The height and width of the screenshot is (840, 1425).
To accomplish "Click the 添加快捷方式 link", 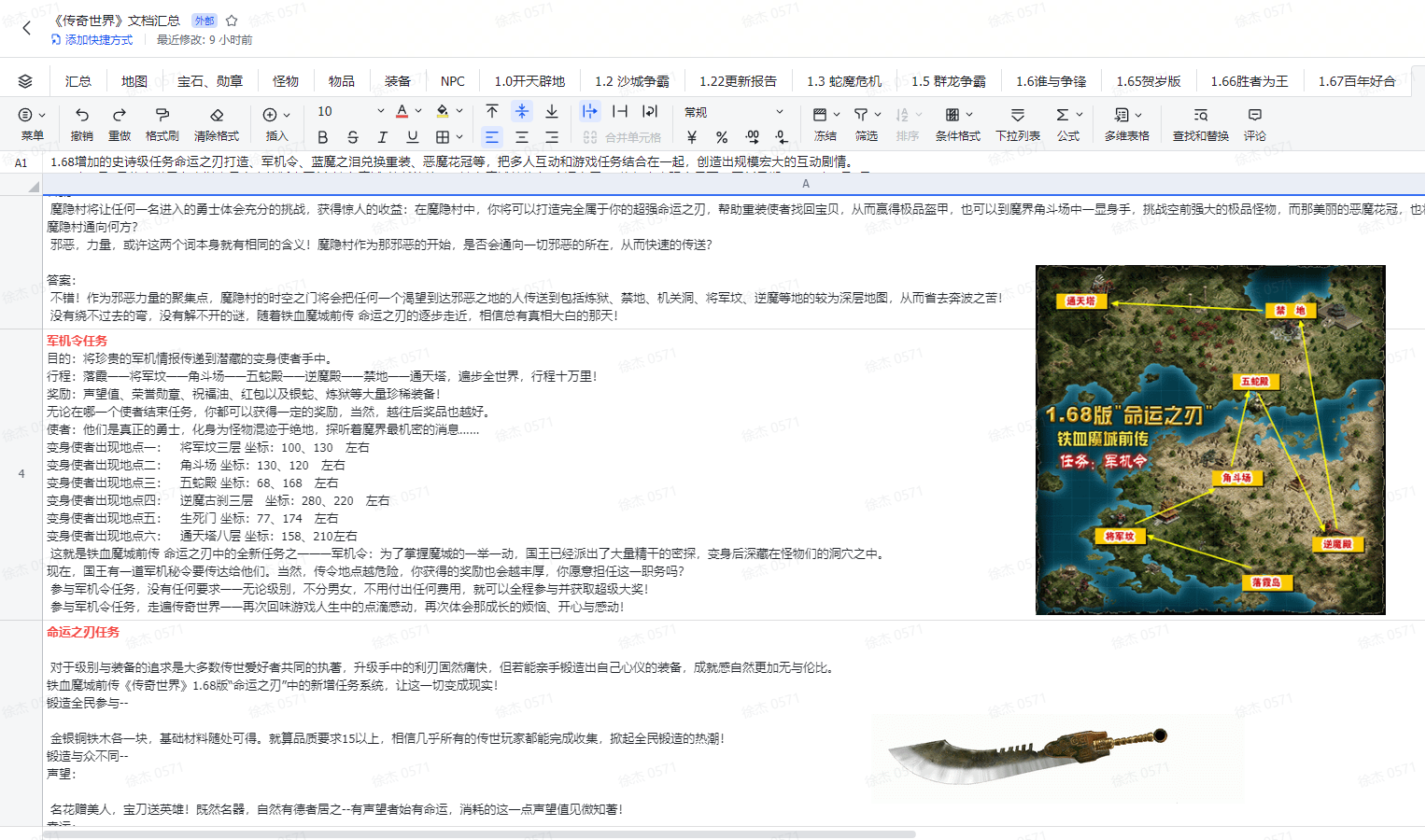I will coord(92,40).
